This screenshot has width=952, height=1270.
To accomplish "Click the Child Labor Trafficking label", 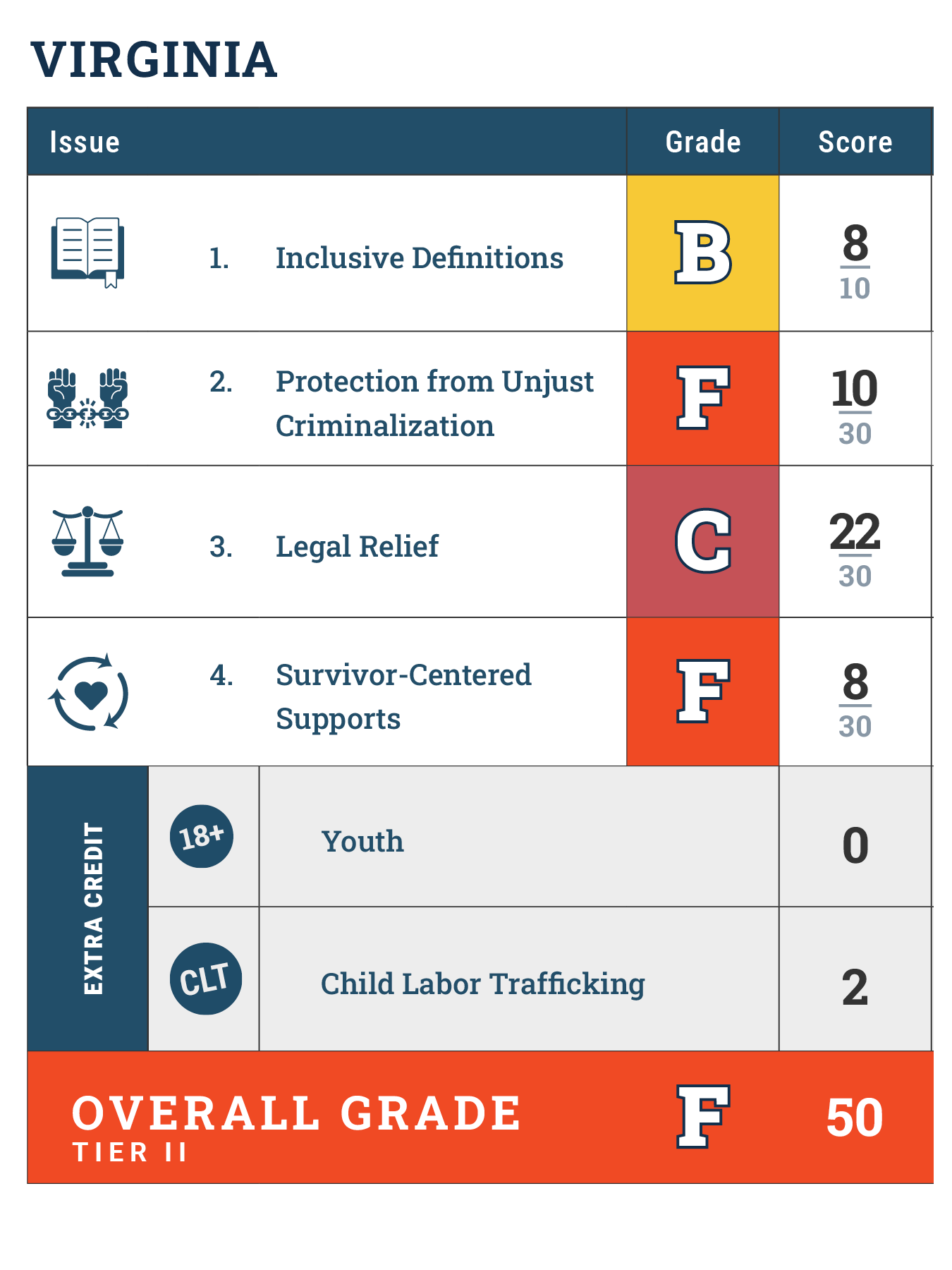I will coord(482,984).
